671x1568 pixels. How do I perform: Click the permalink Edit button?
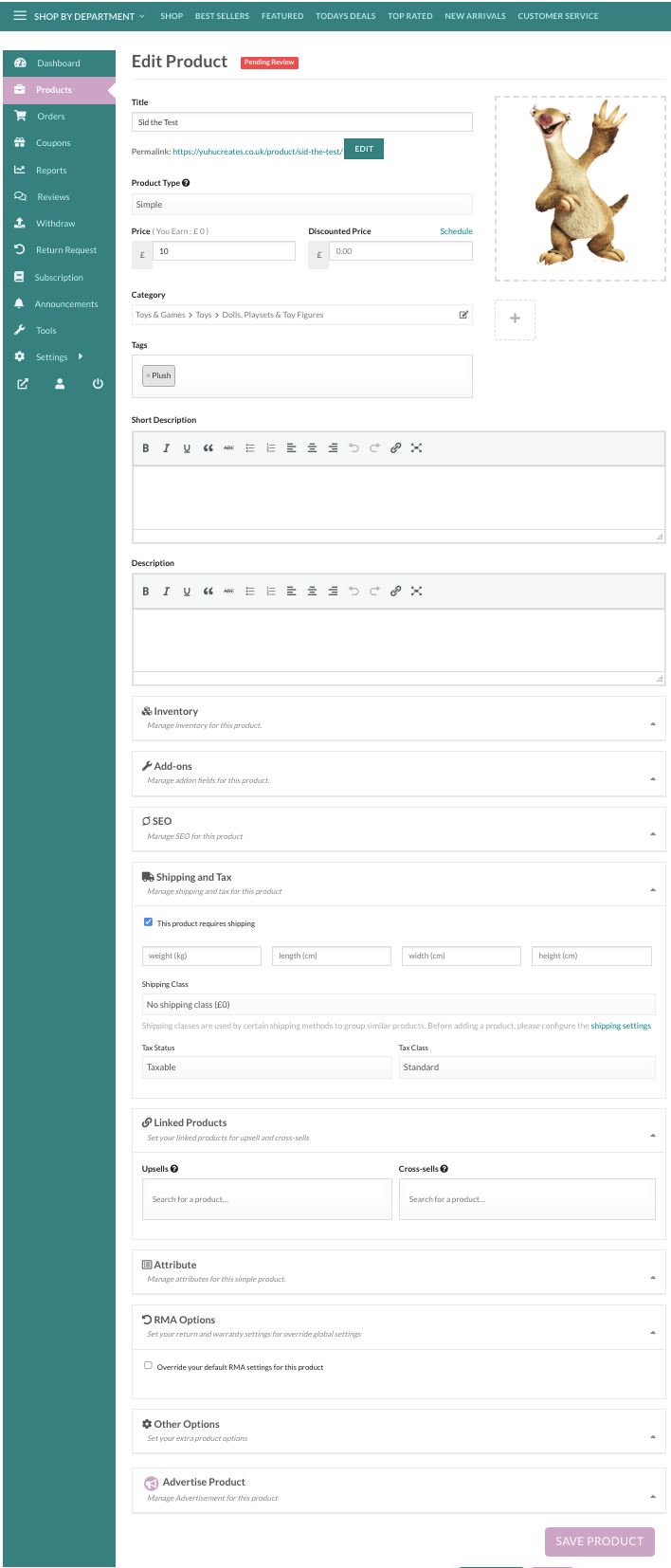[364, 149]
